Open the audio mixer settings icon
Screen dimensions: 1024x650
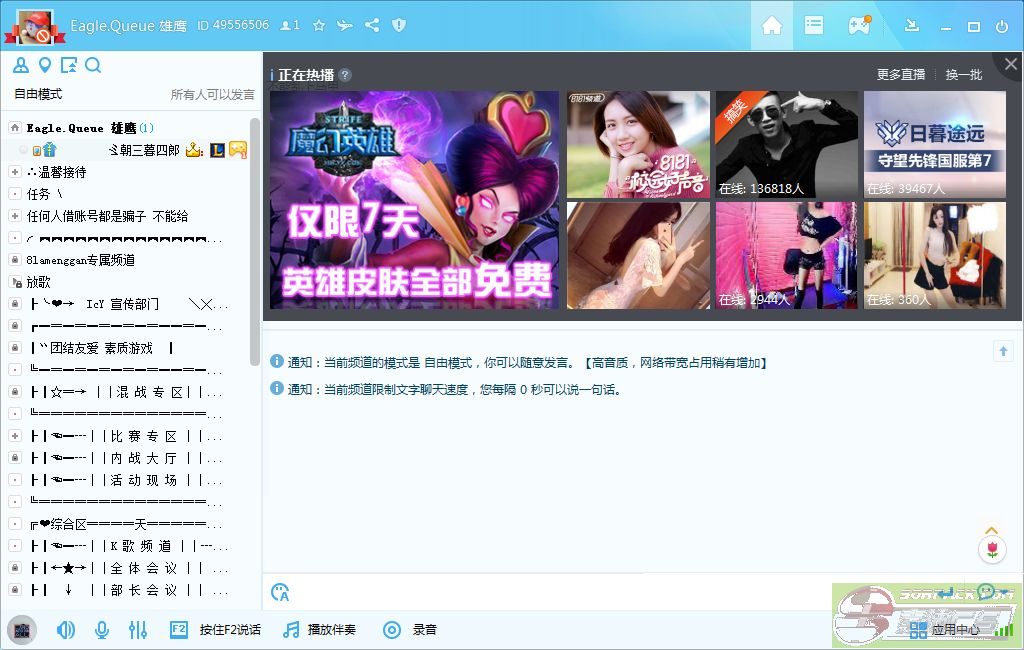[138, 630]
